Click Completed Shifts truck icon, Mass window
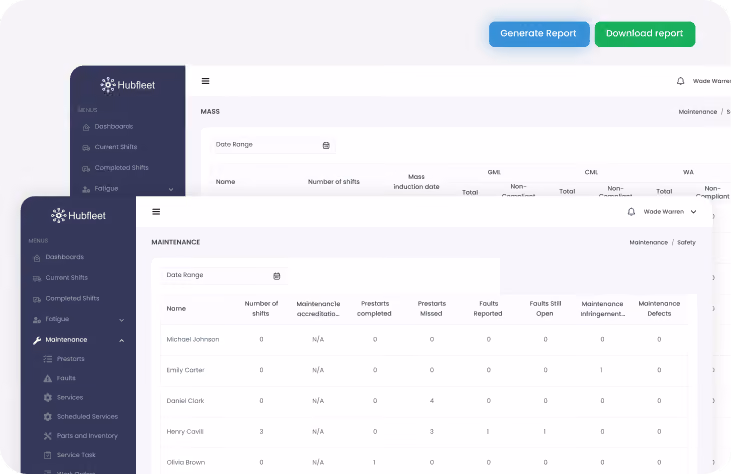The width and height of the screenshot is (731, 474). [x=86, y=169]
